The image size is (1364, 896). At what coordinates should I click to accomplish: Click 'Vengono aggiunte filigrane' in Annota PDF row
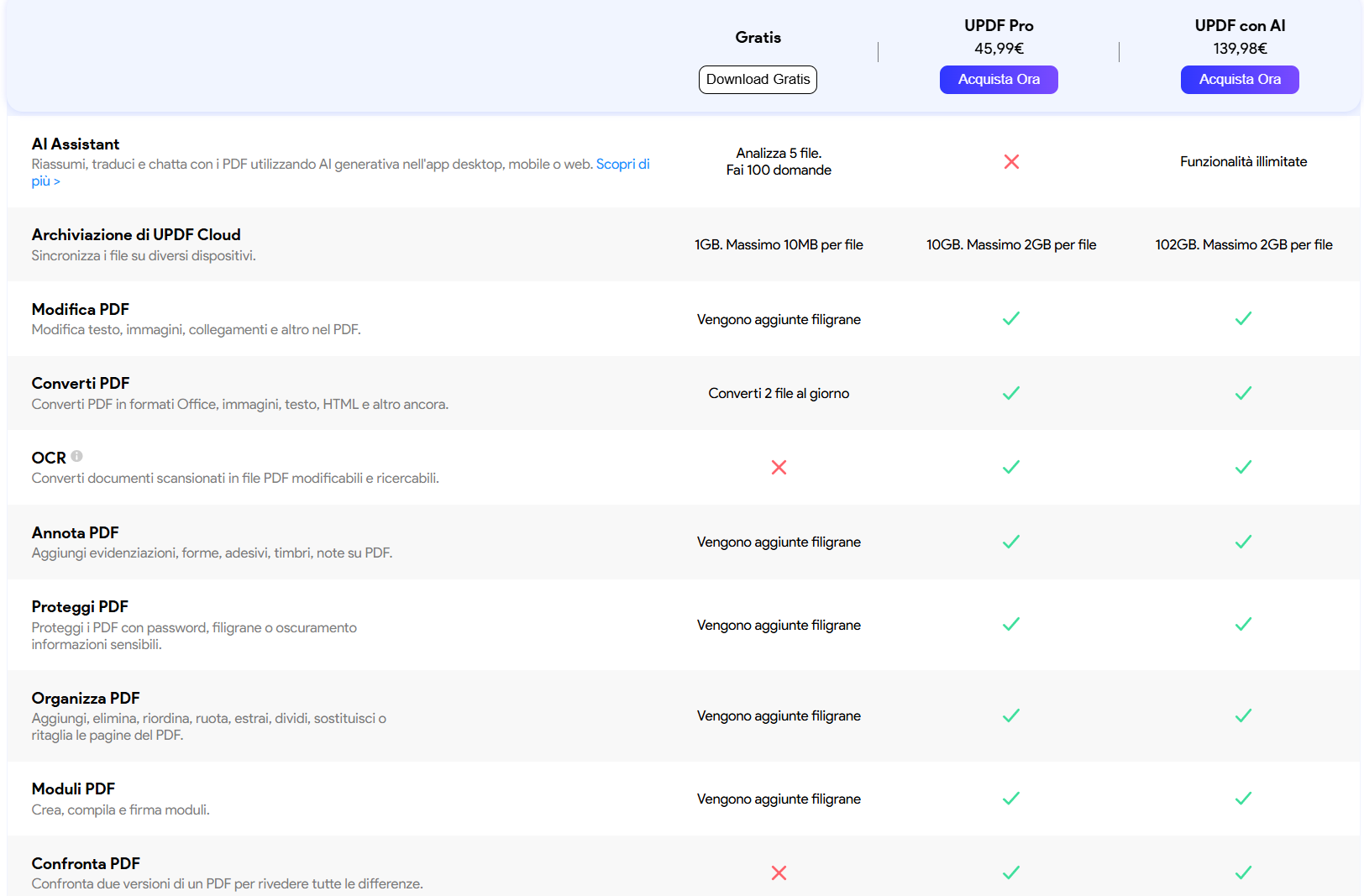click(779, 542)
